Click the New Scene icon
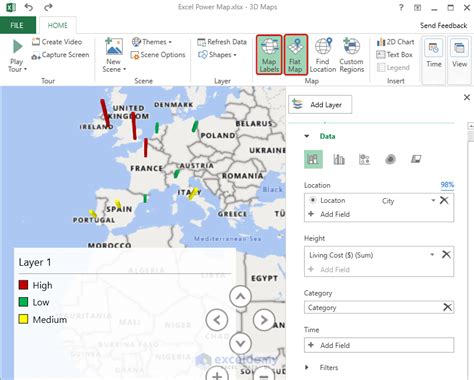This screenshot has width=474, height=380. tap(114, 47)
